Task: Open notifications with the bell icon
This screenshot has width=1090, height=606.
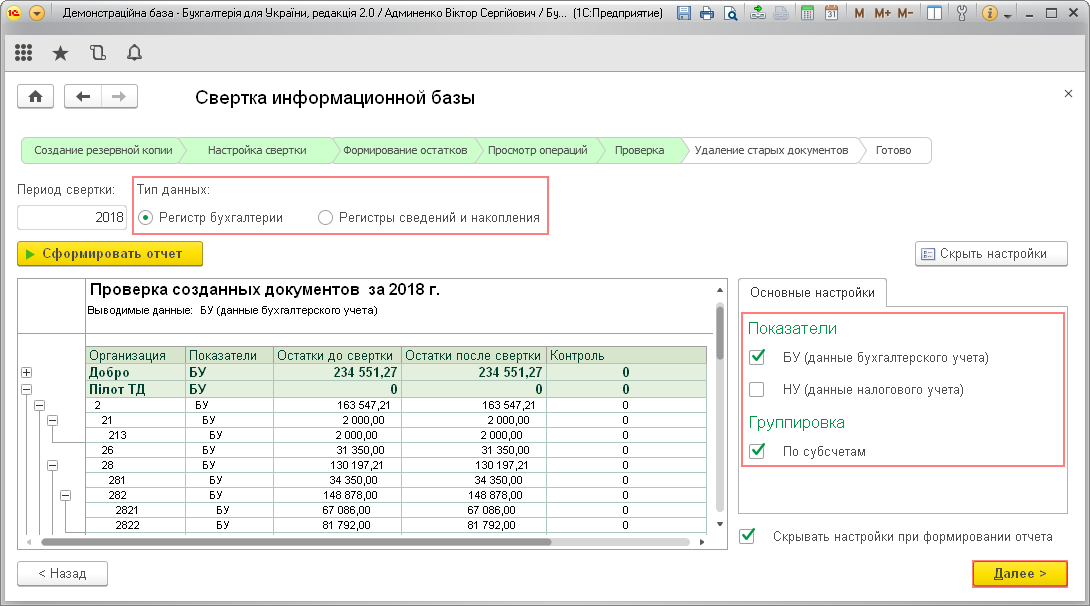Action: (x=134, y=53)
